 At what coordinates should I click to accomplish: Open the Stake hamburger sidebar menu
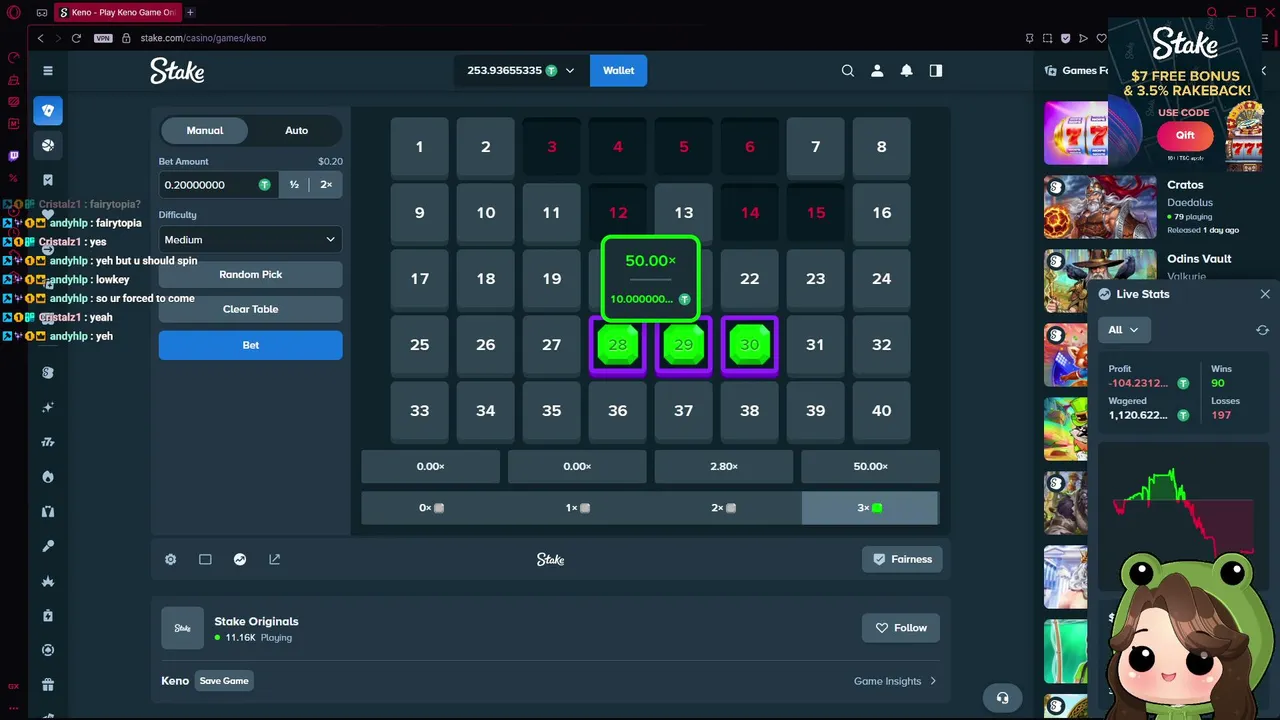(47, 71)
